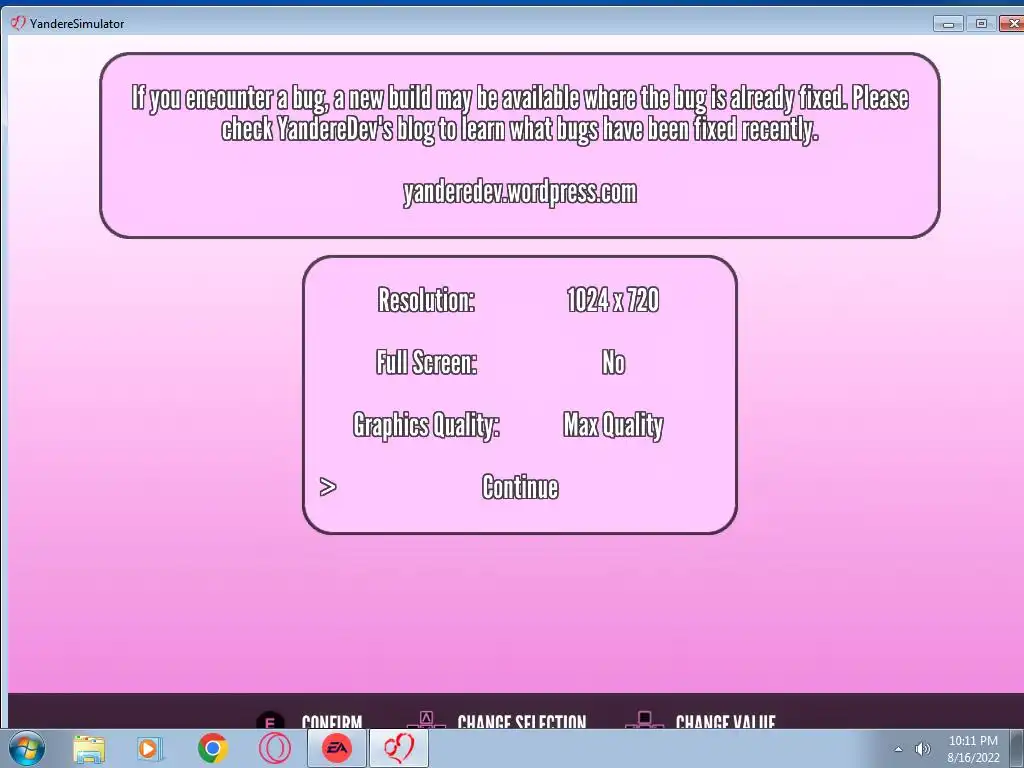Click the Change Value keys icon
Viewport: 1024px width, 768px height.
point(644,720)
